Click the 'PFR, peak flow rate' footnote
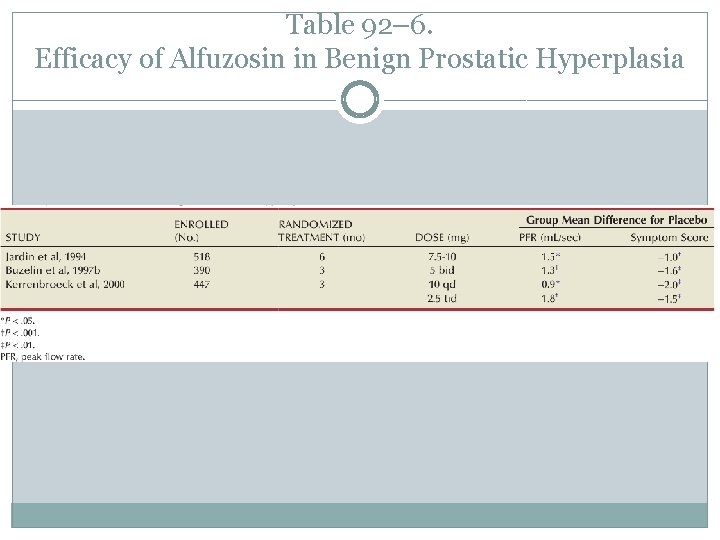The width and height of the screenshot is (720, 540). tap(43, 357)
